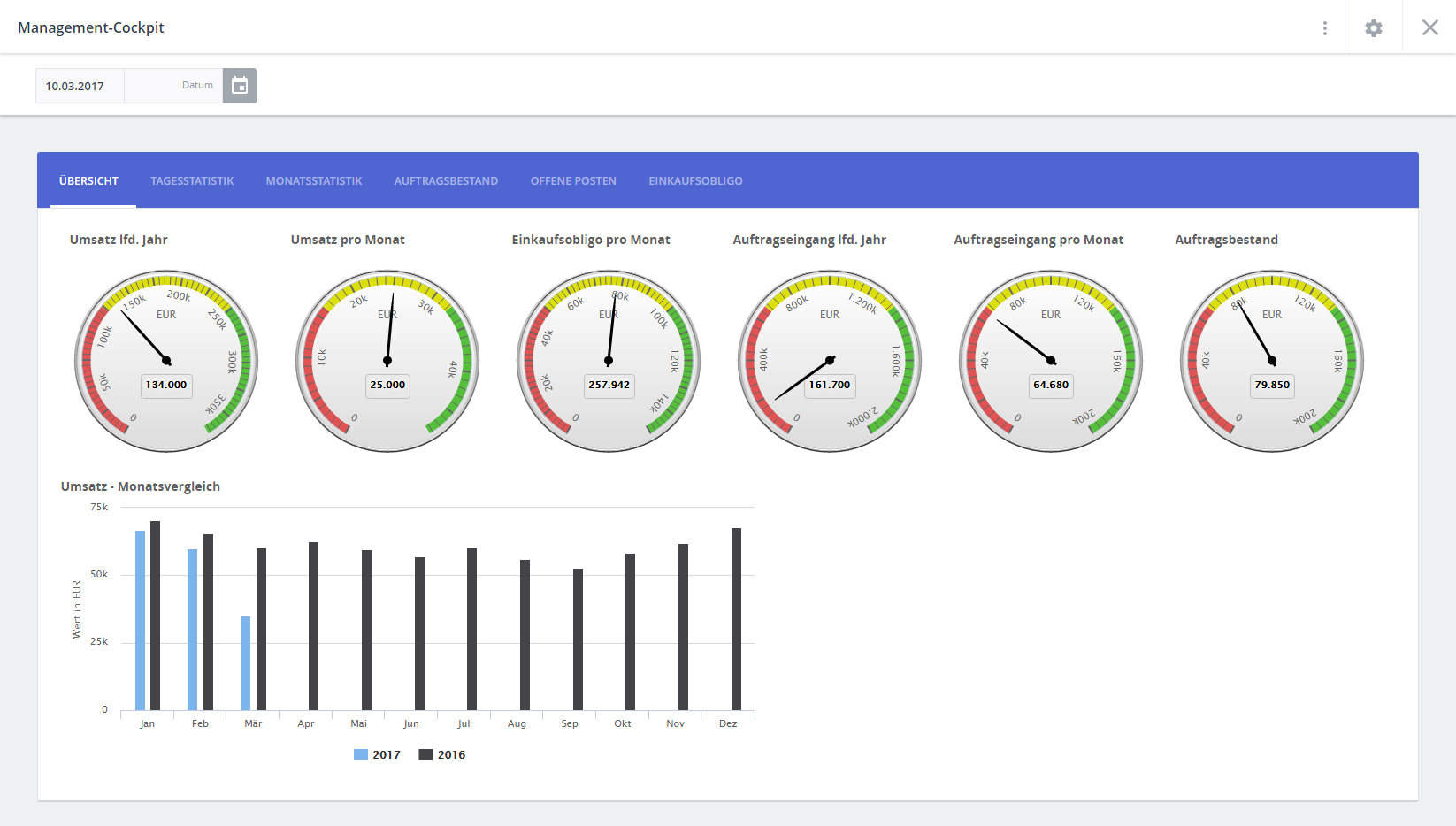Open the Auftragsbestand tab

click(446, 181)
